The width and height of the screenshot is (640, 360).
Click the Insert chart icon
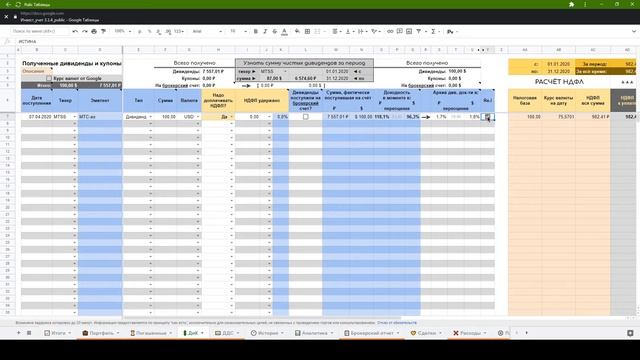(409, 31)
